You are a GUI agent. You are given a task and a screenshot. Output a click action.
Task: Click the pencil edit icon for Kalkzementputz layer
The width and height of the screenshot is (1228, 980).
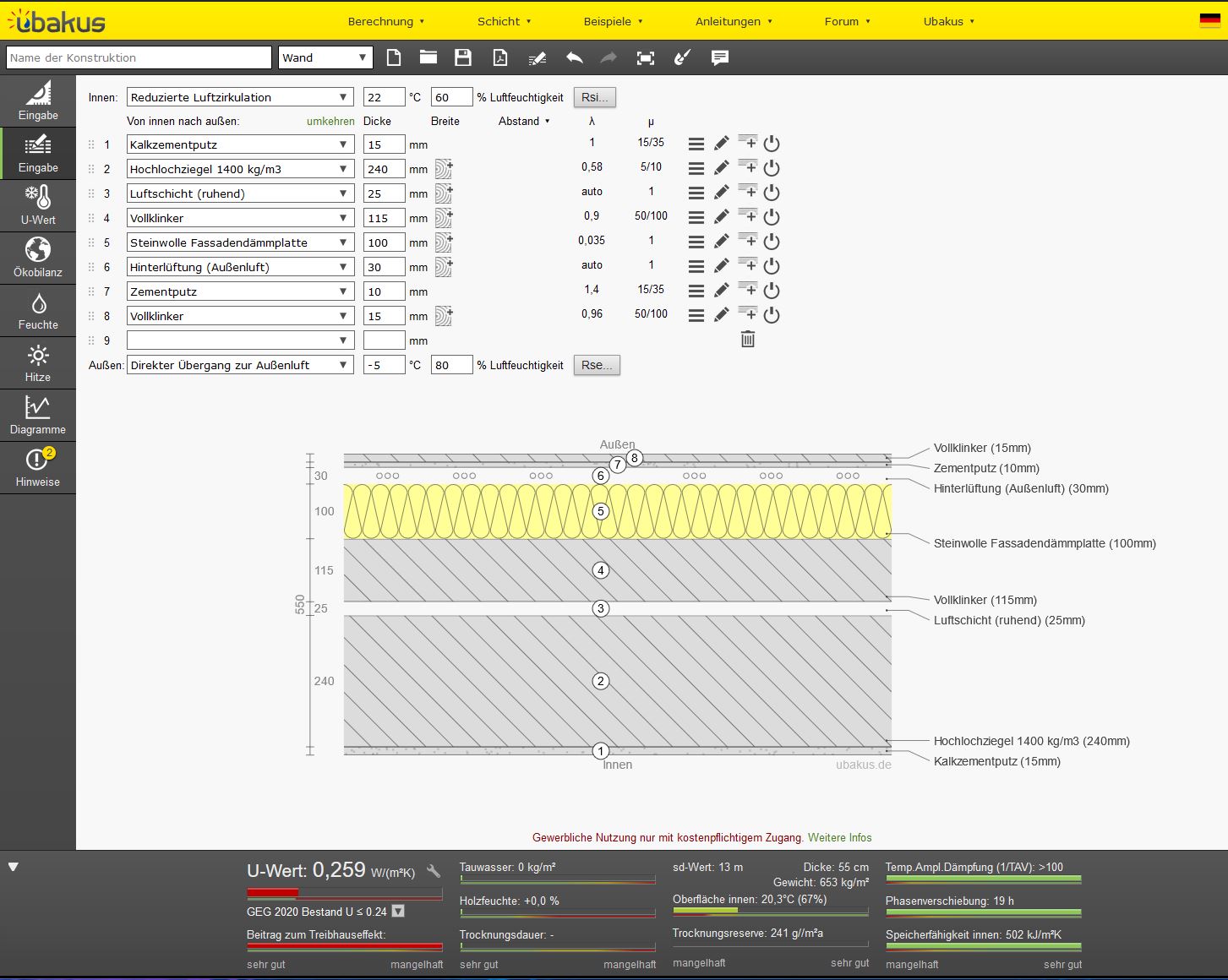[x=721, y=144]
